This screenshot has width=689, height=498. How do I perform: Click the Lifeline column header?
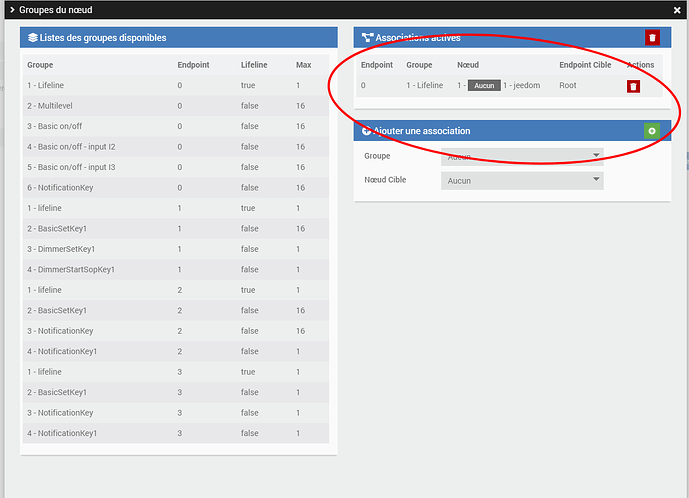pyautogui.click(x=254, y=65)
